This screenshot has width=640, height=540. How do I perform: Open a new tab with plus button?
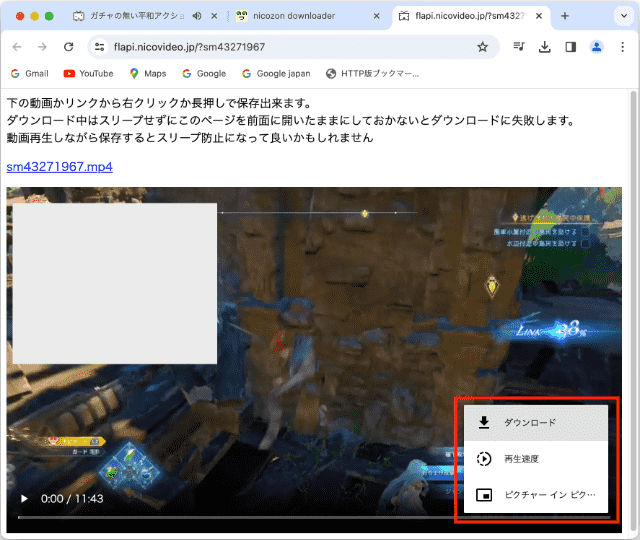pyautogui.click(x=565, y=16)
